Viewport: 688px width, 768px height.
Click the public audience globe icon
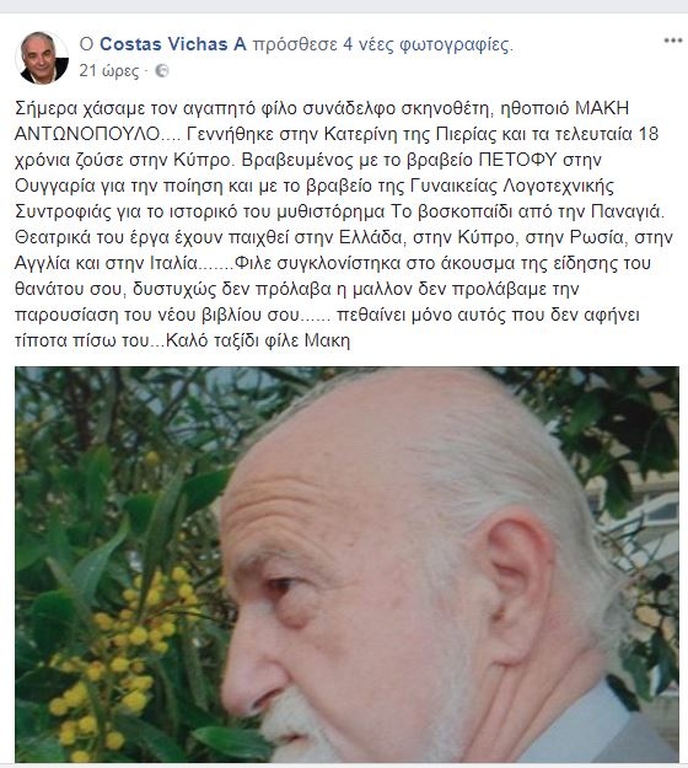coord(162,71)
